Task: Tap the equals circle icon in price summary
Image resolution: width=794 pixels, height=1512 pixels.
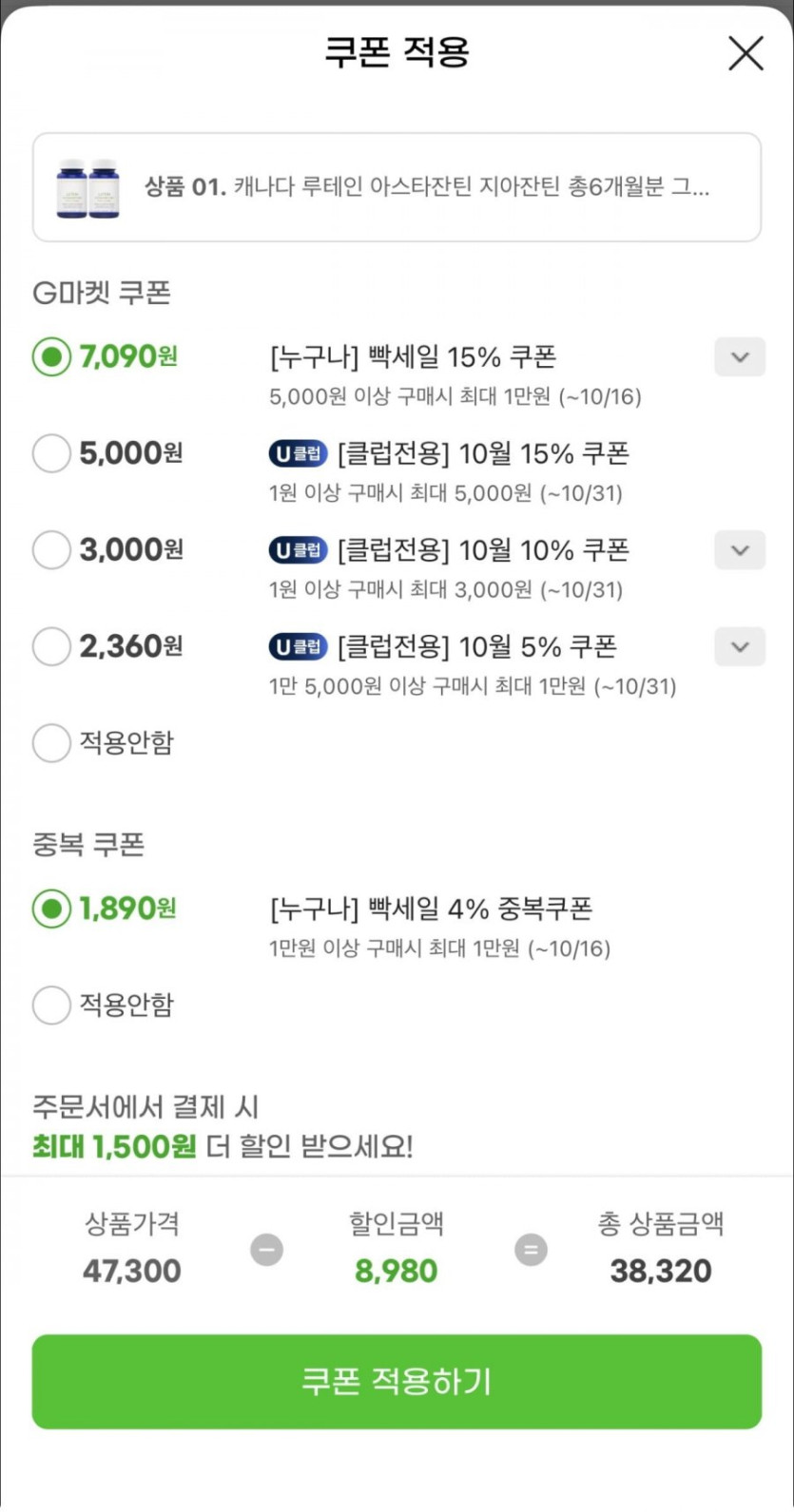Action: click(531, 1249)
